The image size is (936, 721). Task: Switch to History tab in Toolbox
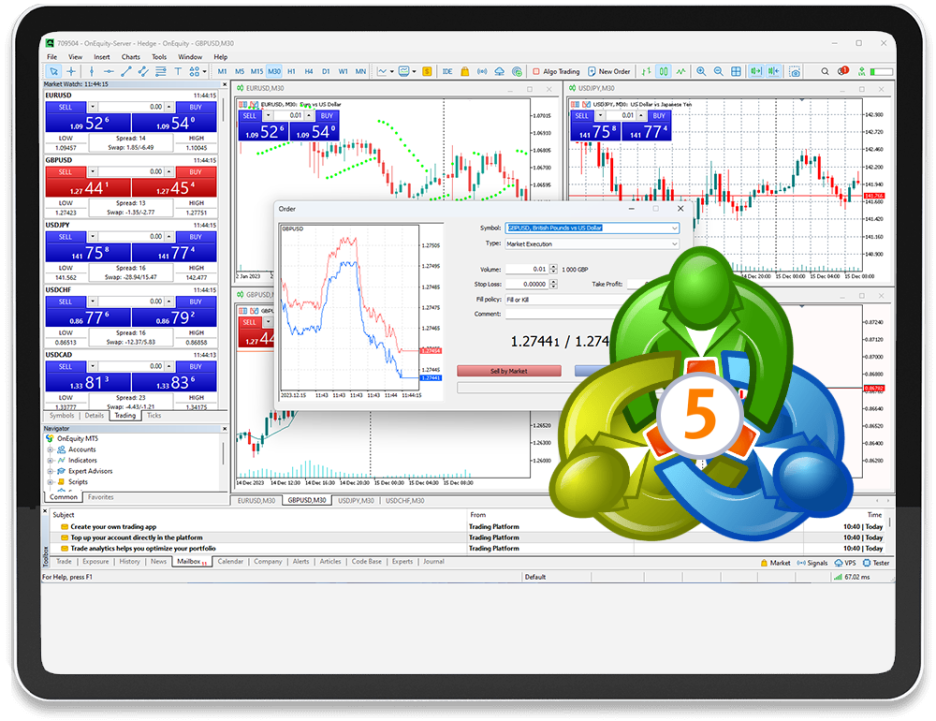click(130, 562)
